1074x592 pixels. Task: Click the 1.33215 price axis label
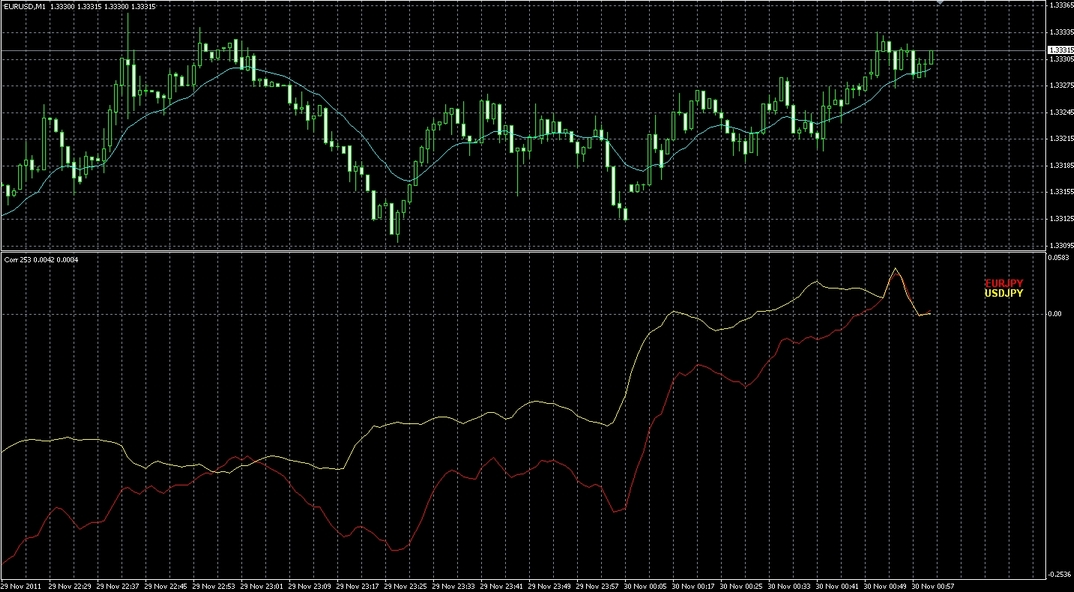[1060, 139]
